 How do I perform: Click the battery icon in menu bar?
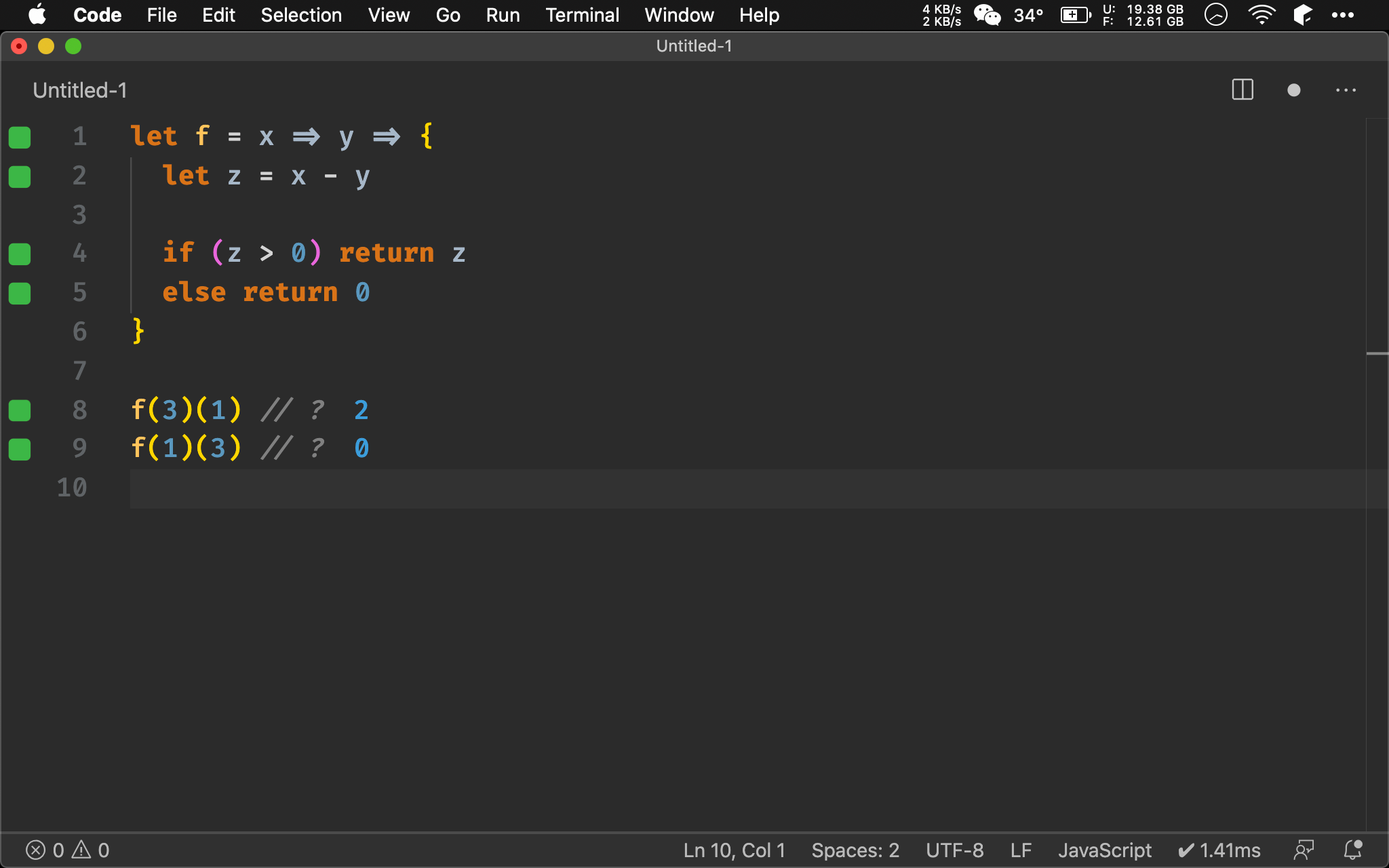(x=1076, y=15)
